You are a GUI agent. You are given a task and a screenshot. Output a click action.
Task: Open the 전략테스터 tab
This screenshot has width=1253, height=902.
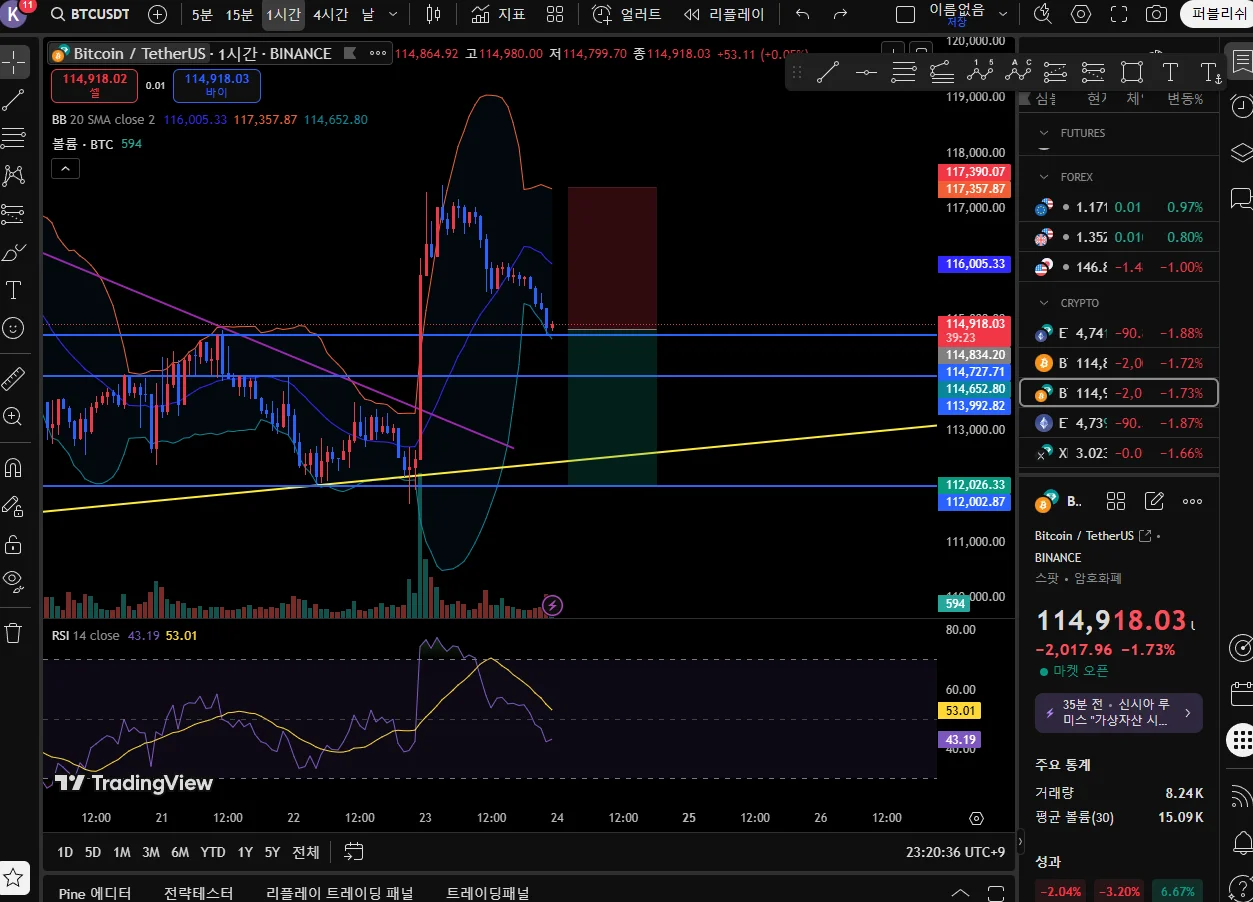point(199,893)
